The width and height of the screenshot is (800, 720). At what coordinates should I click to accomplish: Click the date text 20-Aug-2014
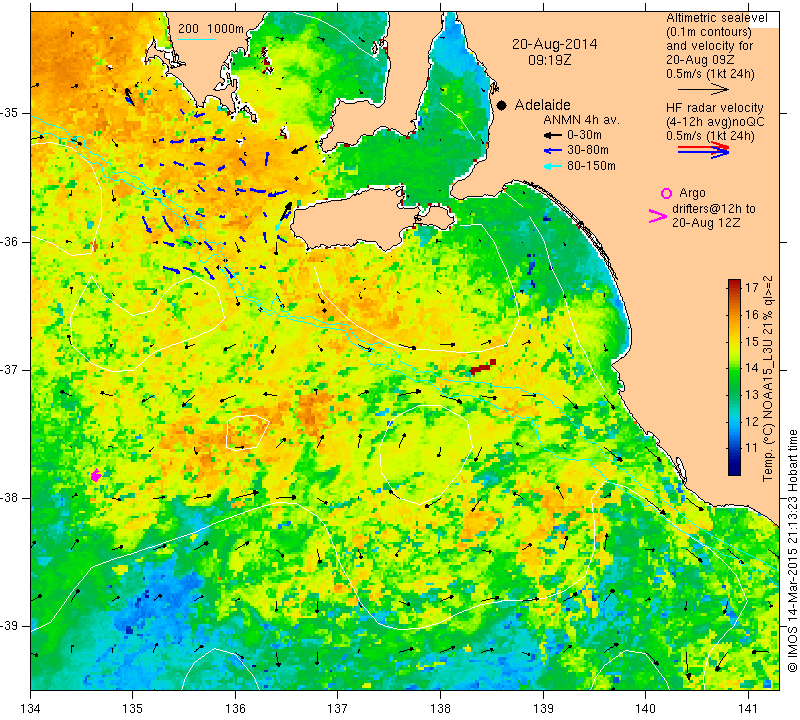[x=555, y=44]
